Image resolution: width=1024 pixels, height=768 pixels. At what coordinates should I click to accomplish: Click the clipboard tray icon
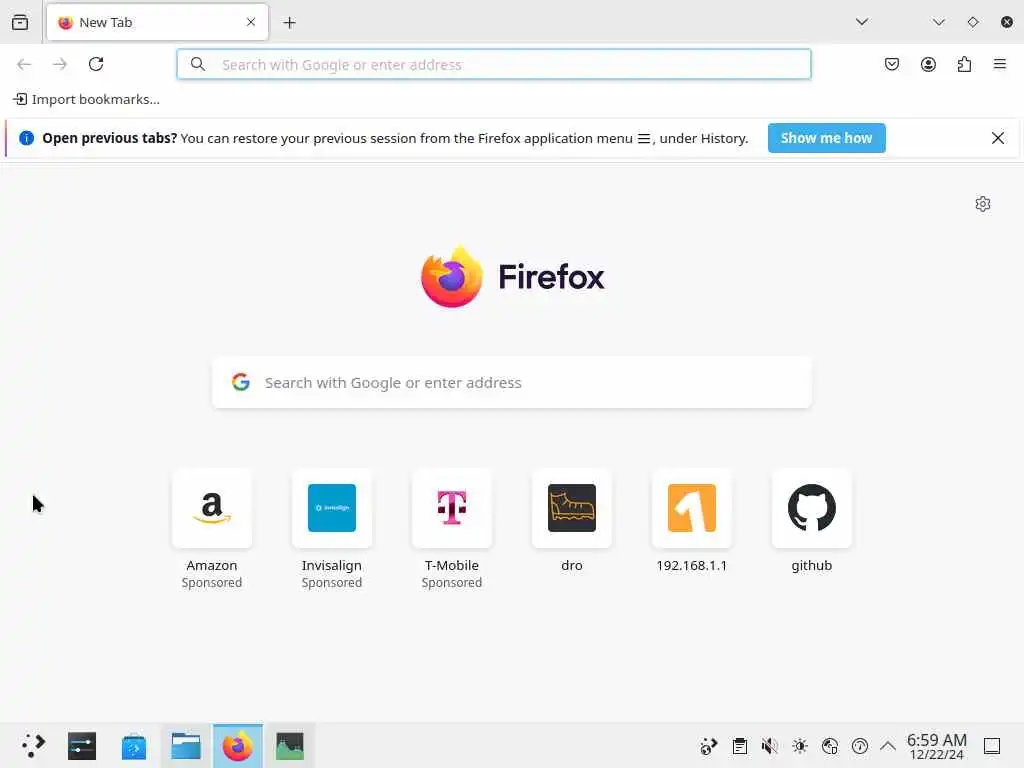tap(740, 746)
